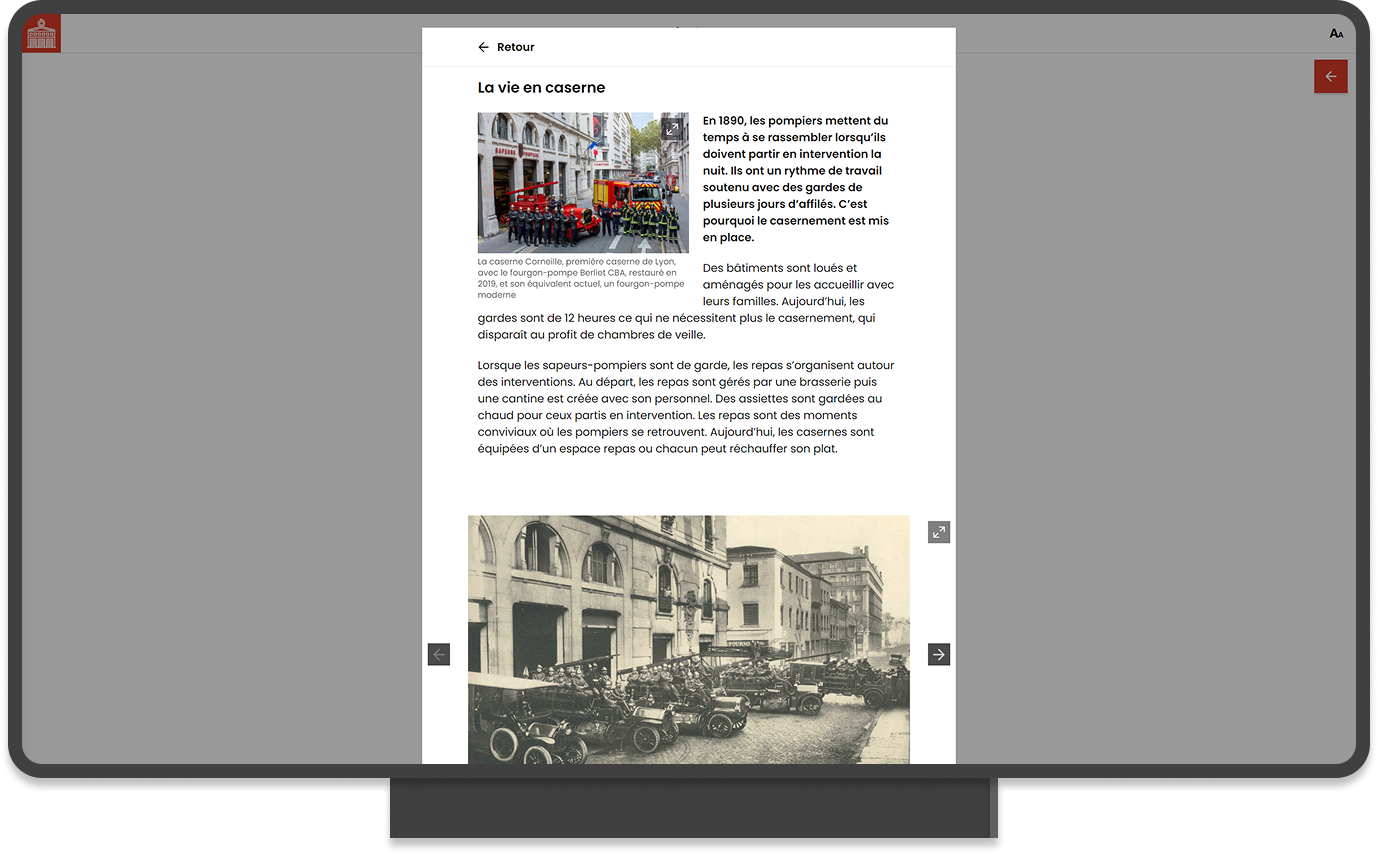Advance to the next carousel slide
This screenshot has width=1378, height=854.
pyautogui.click(x=938, y=654)
